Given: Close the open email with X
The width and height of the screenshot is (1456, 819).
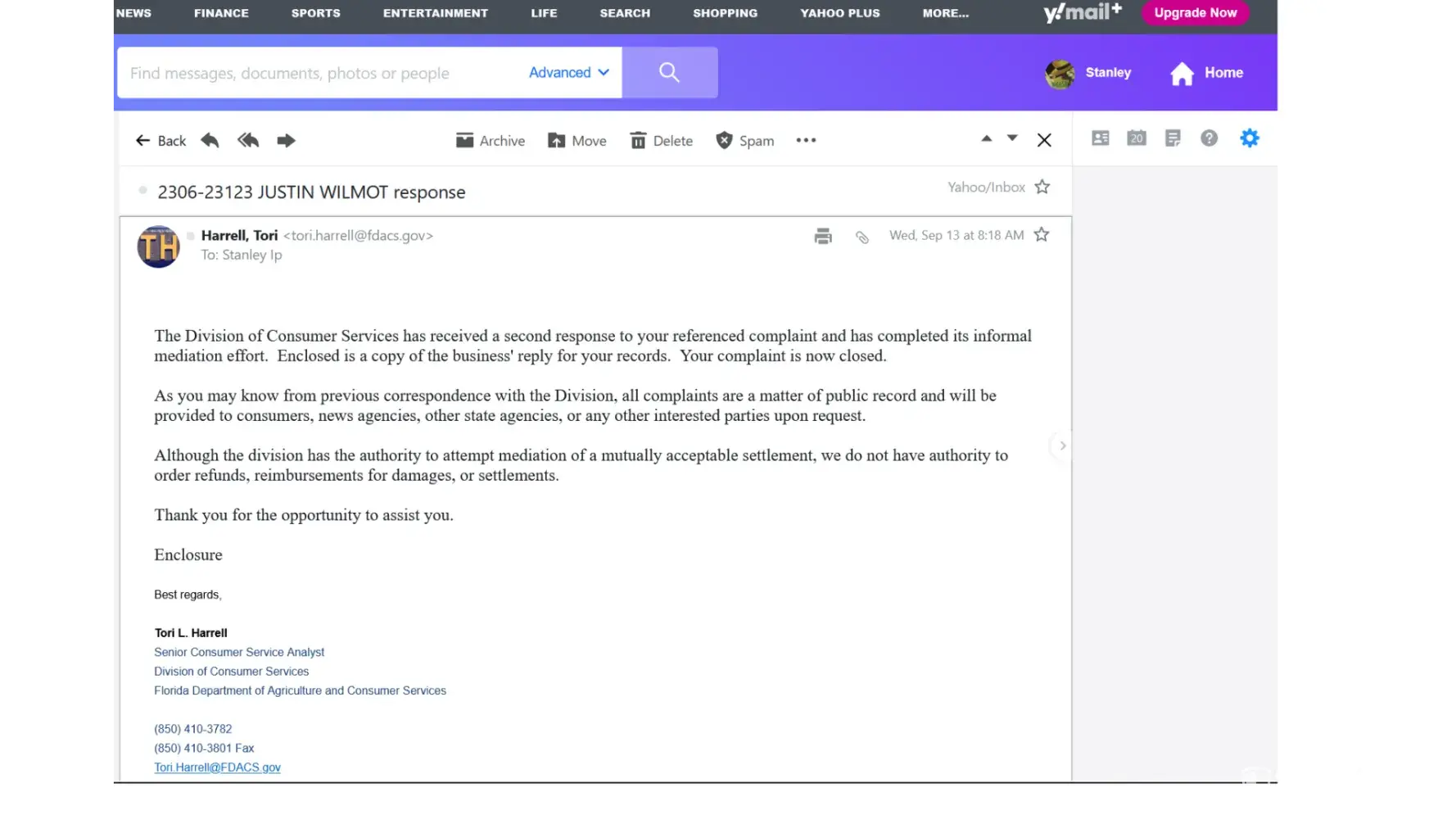Looking at the screenshot, I should pyautogui.click(x=1044, y=140).
